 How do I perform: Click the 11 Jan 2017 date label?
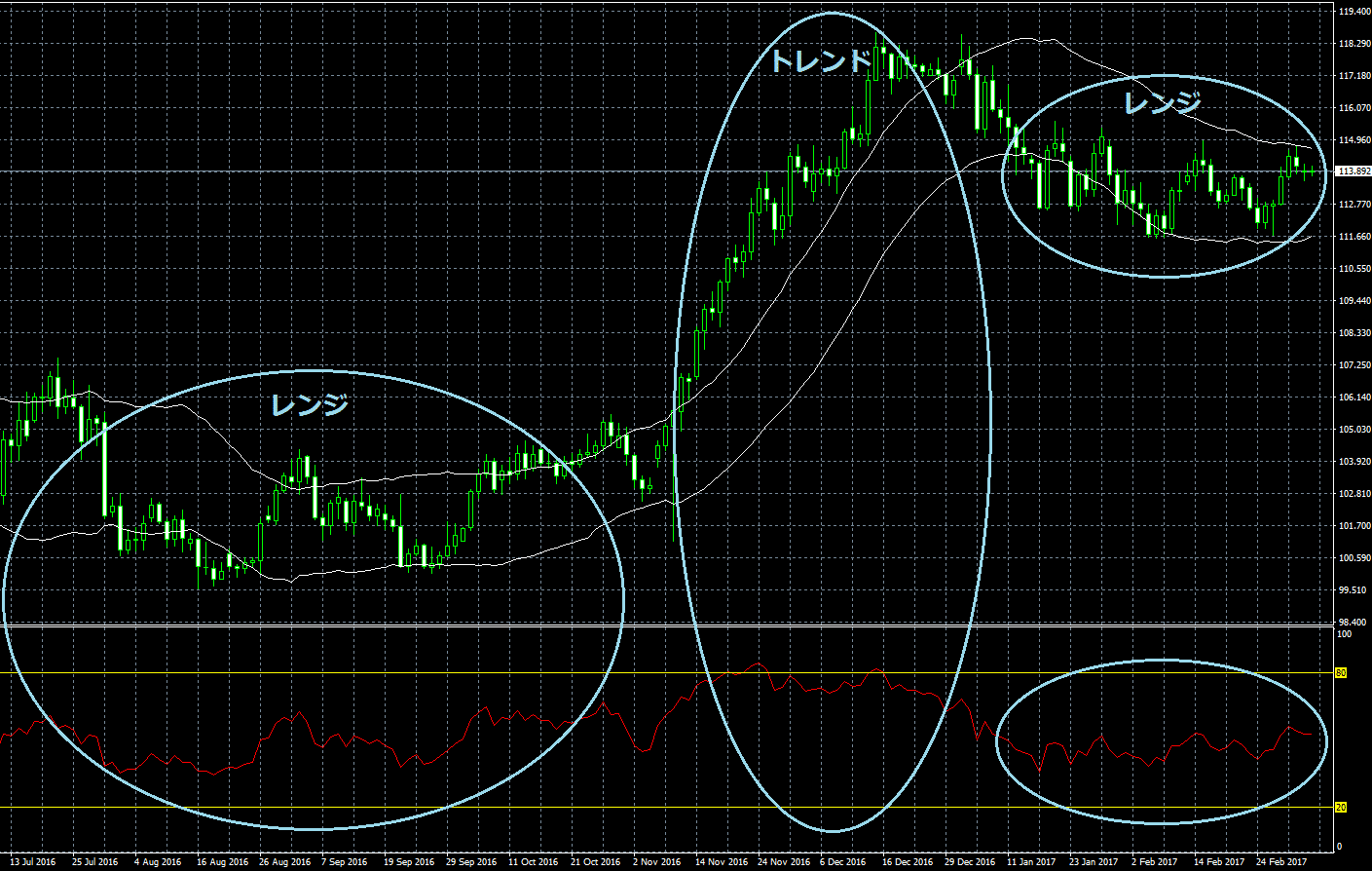pyautogui.click(x=1031, y=861)
